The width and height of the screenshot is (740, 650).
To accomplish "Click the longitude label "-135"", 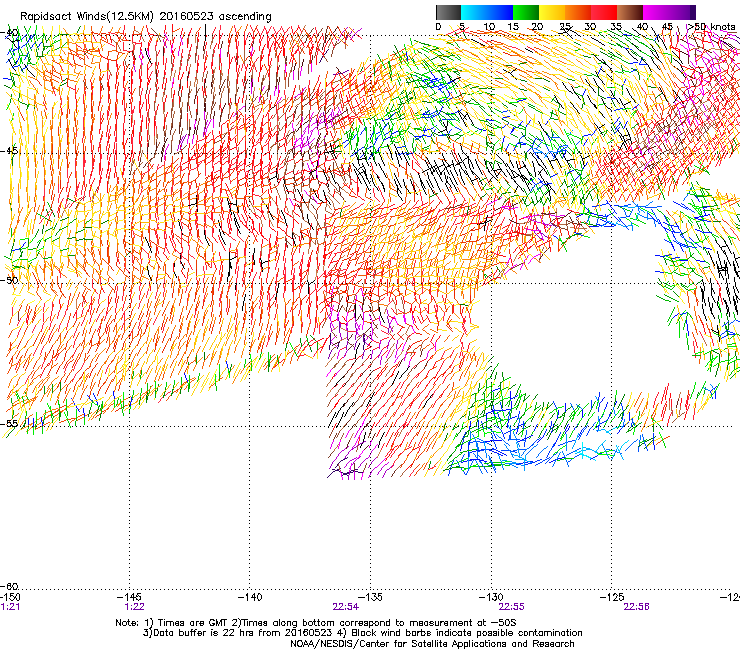I will (x=370, y=597).
